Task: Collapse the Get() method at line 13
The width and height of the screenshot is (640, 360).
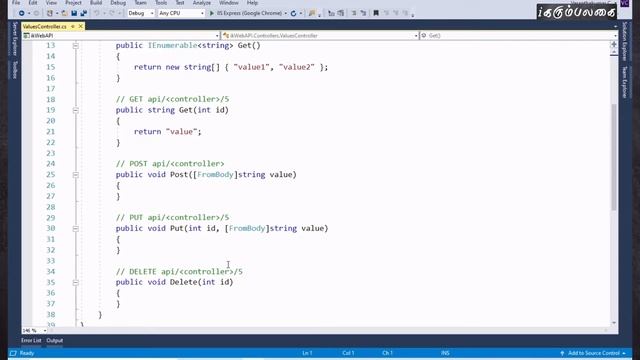Action: click(x=76, y=46)
